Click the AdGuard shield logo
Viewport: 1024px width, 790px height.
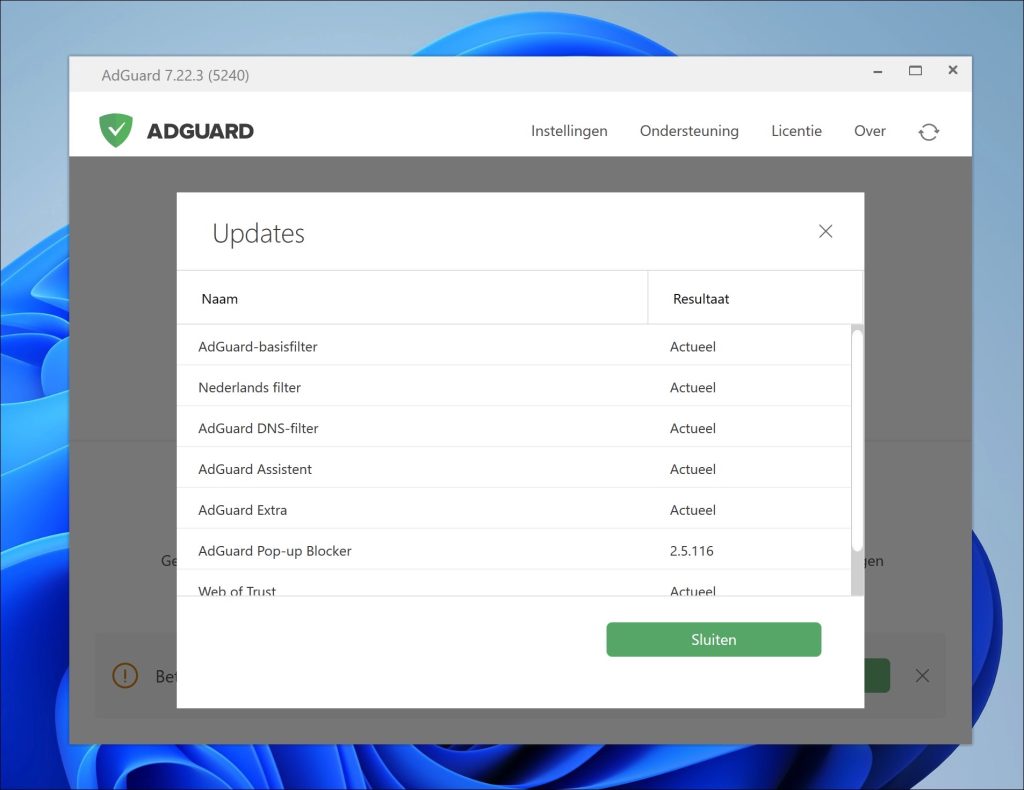(x=115, y=130)
